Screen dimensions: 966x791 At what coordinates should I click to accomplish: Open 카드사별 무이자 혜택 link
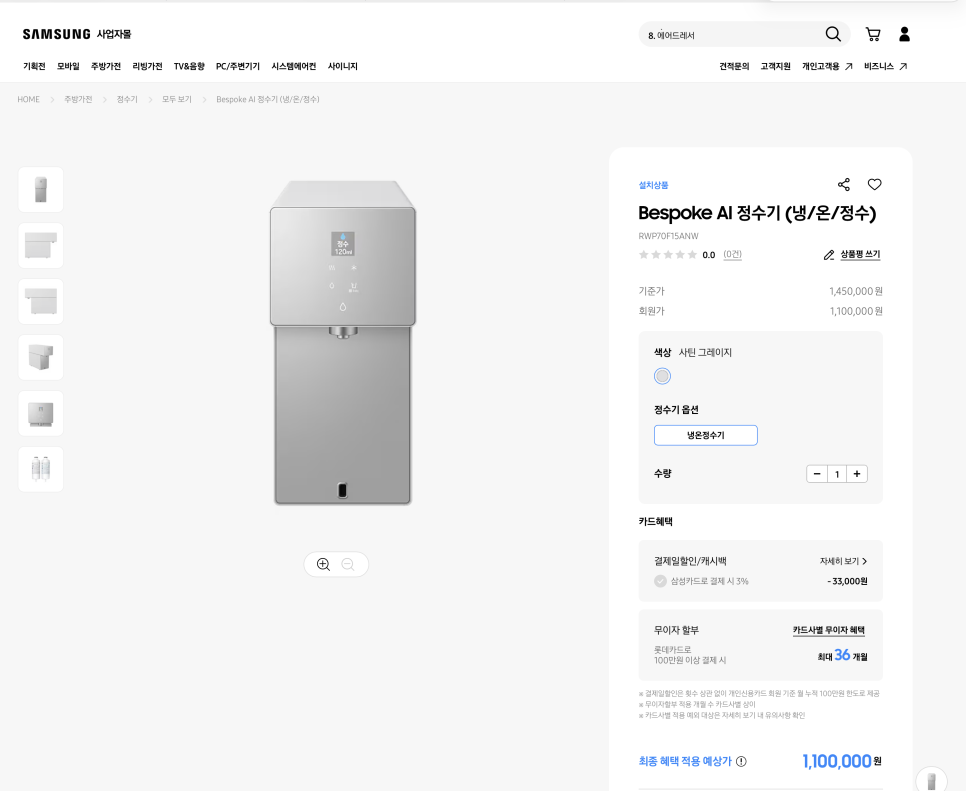829,630
